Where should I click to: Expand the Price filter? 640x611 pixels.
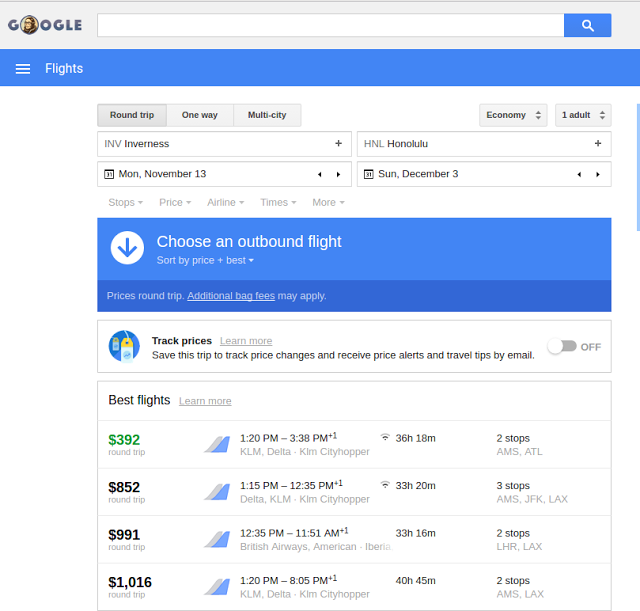coord(175,202)
